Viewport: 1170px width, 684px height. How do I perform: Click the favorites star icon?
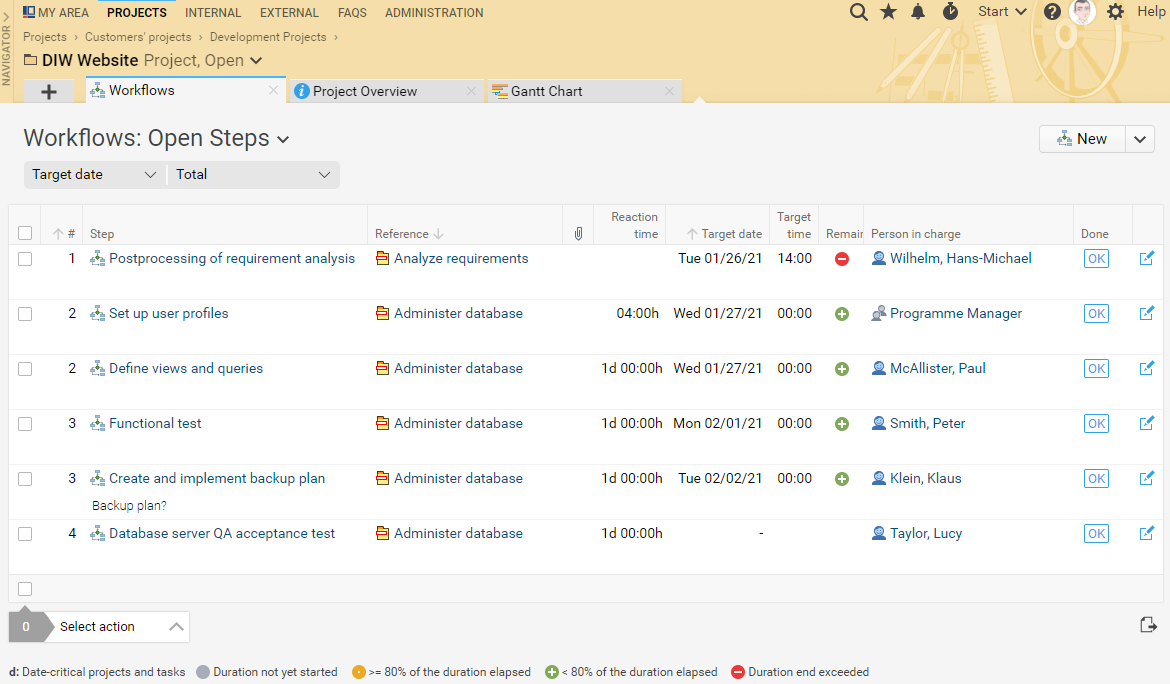point(888,12)
